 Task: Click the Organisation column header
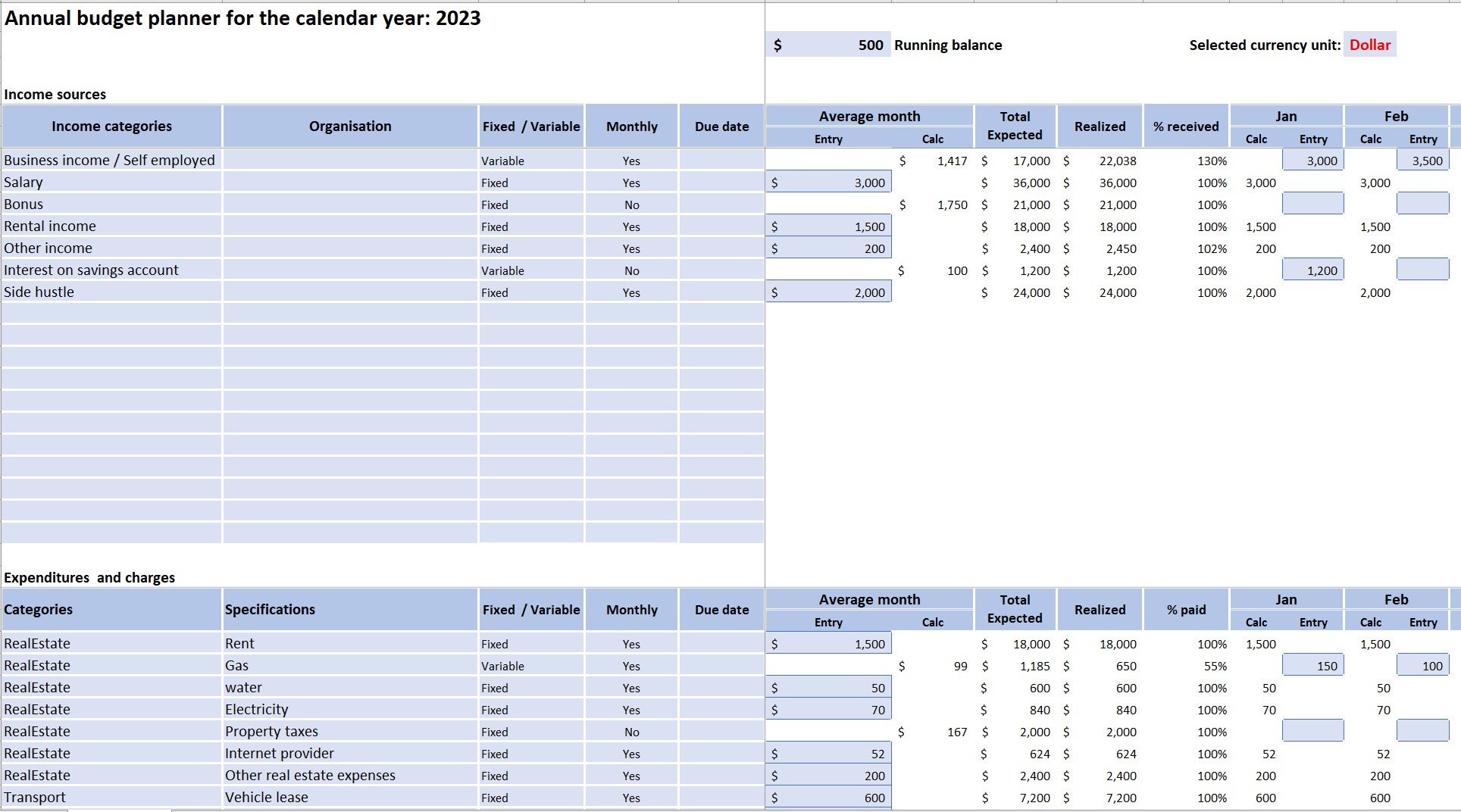click(350, 126)
